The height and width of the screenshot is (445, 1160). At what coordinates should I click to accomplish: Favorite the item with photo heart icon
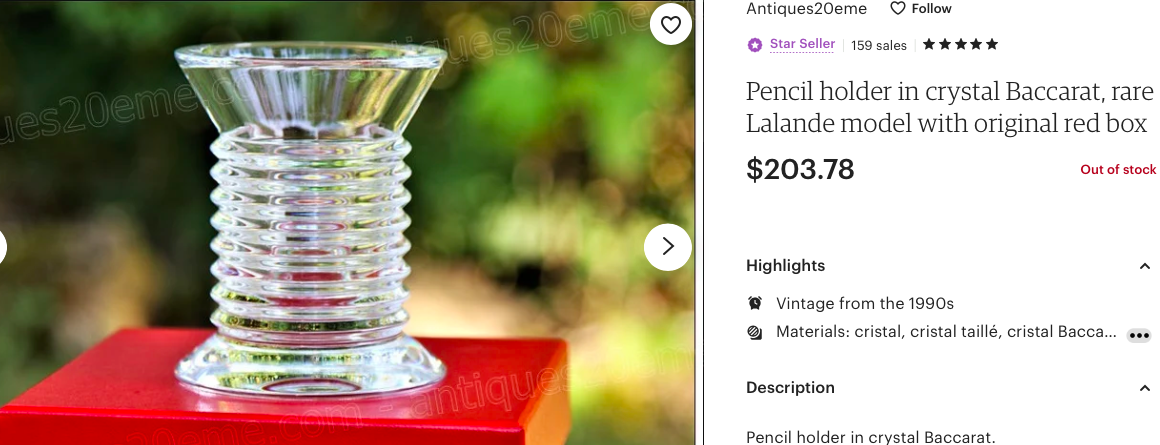670,25
